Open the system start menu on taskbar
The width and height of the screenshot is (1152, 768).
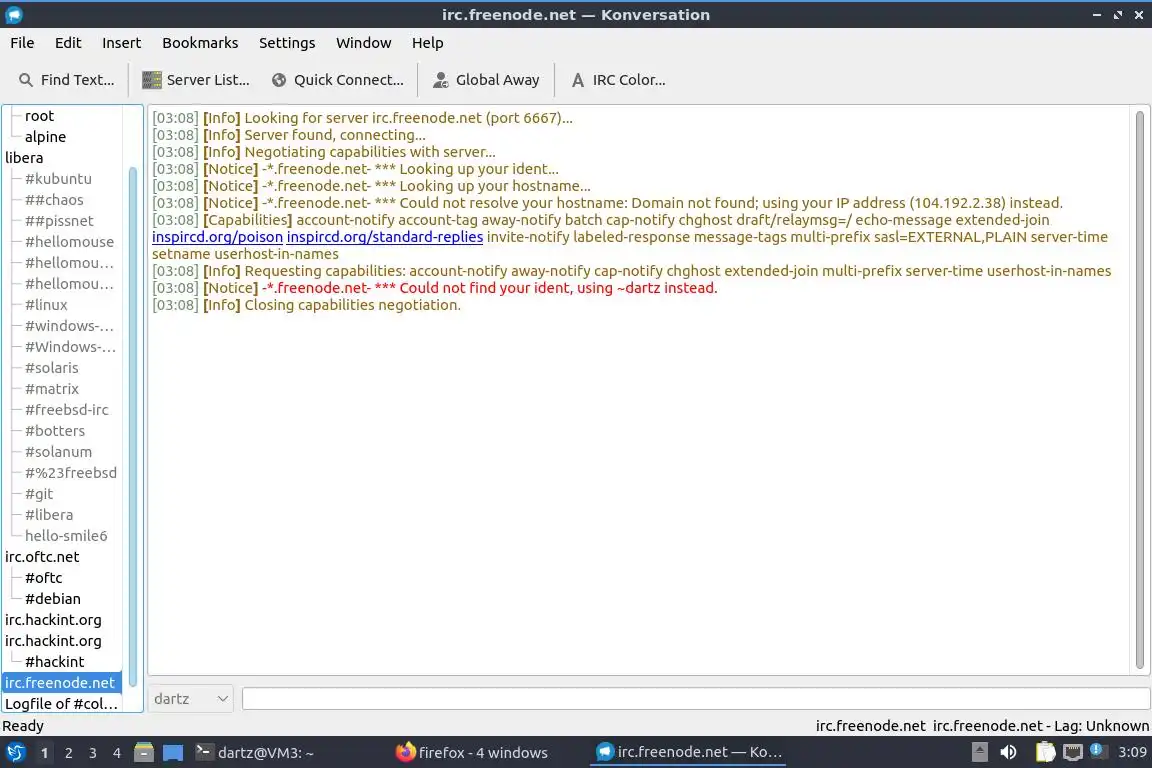[x=15, y=753]
